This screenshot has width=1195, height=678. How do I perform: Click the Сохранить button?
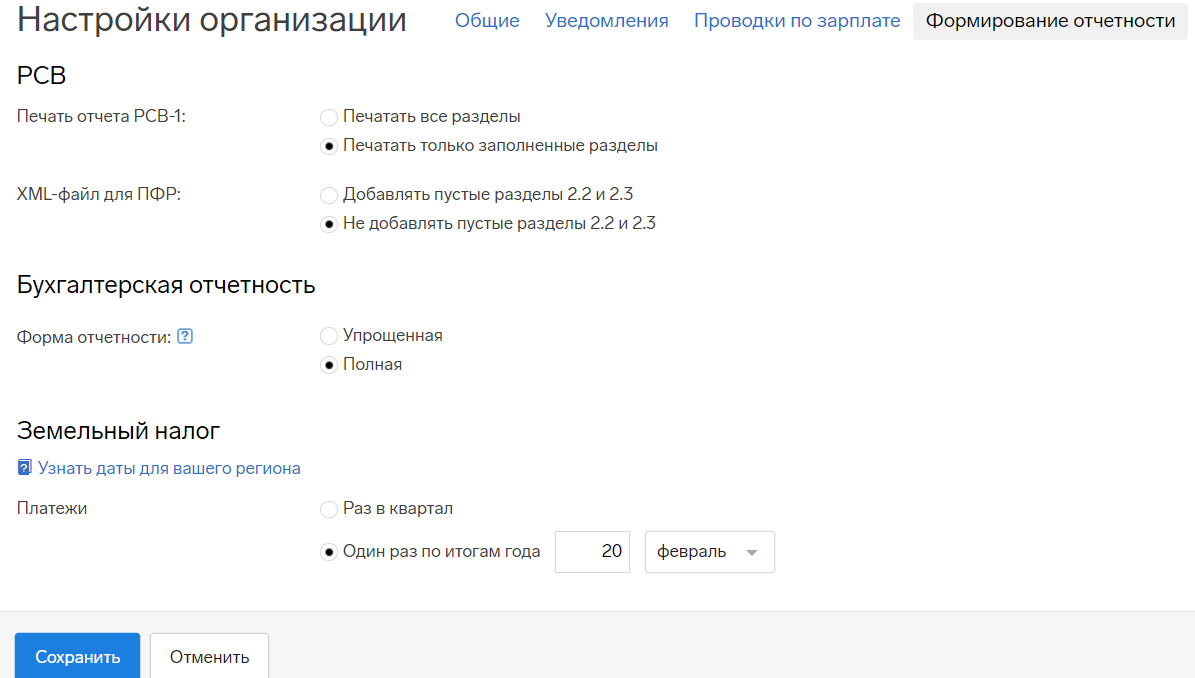(x=78, y=656)
